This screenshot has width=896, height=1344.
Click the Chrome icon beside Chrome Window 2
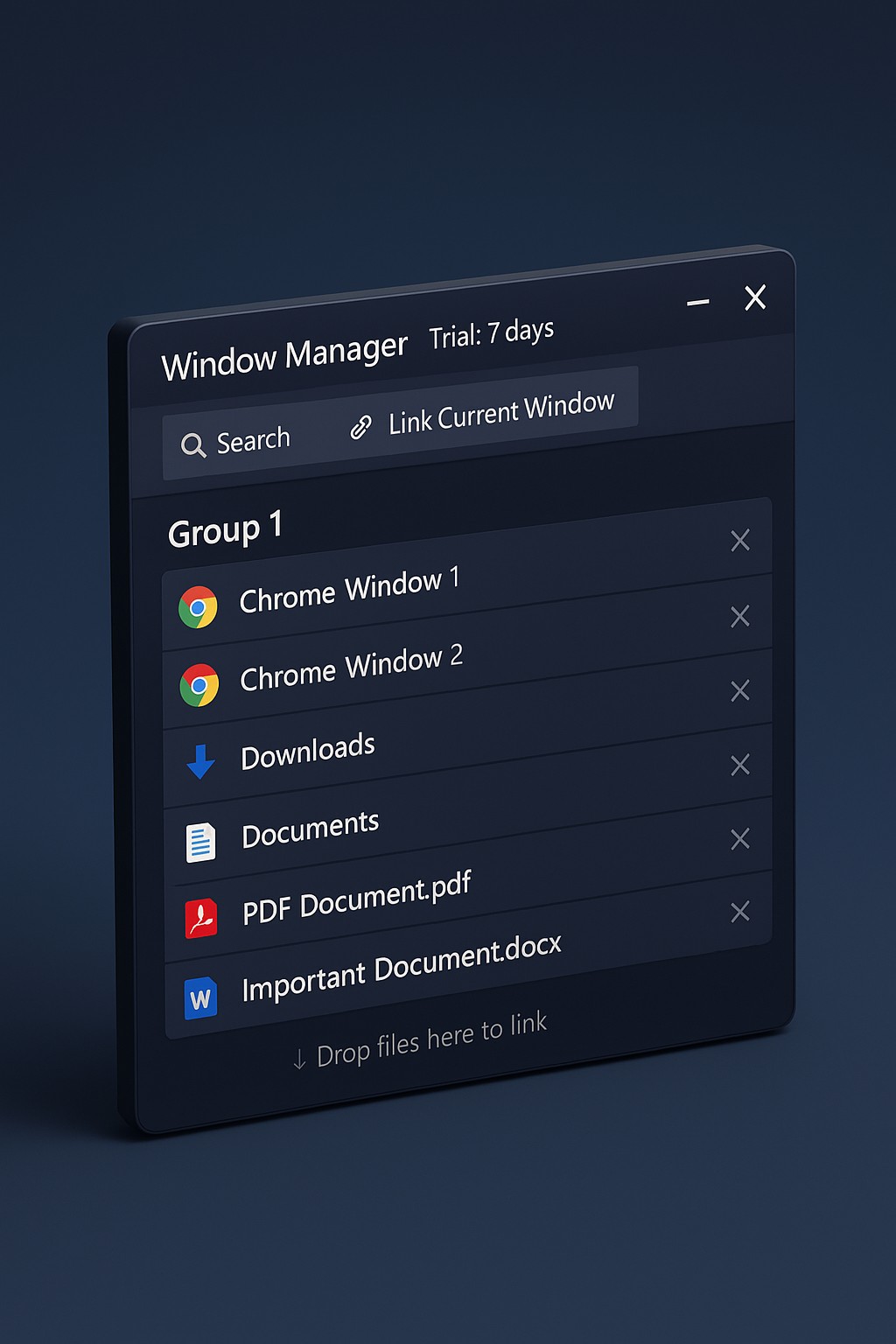199,683
